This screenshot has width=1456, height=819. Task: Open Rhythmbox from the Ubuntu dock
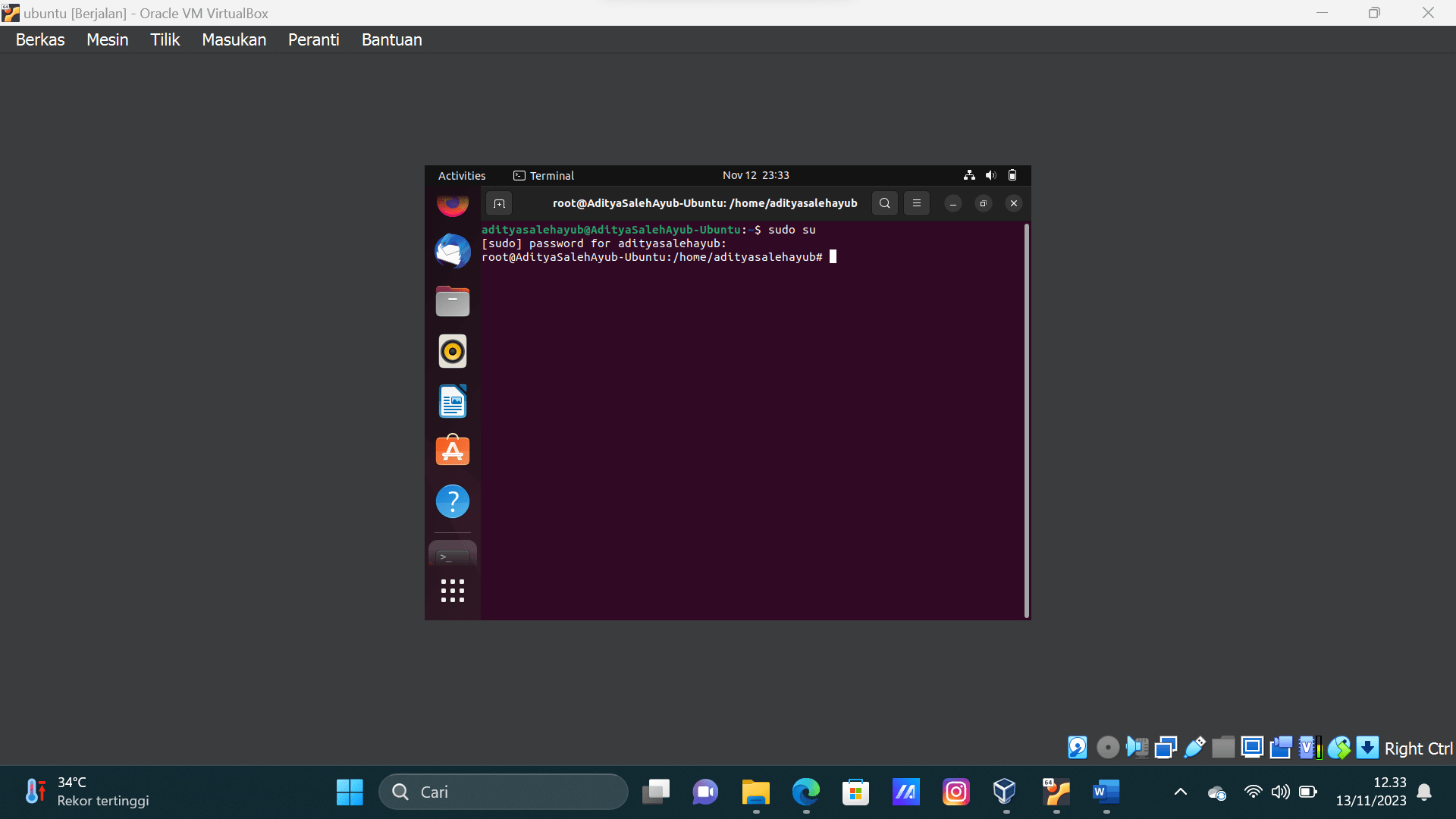coord(453,351)
